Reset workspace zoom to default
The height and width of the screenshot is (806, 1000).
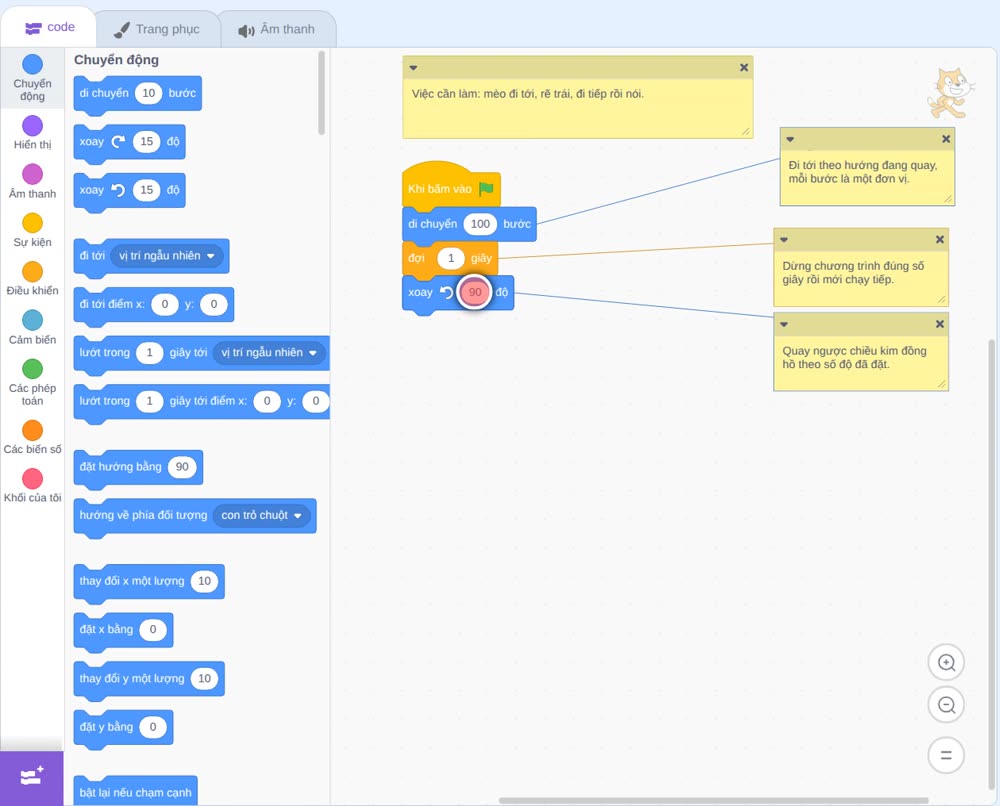click(x=946, y=756)
